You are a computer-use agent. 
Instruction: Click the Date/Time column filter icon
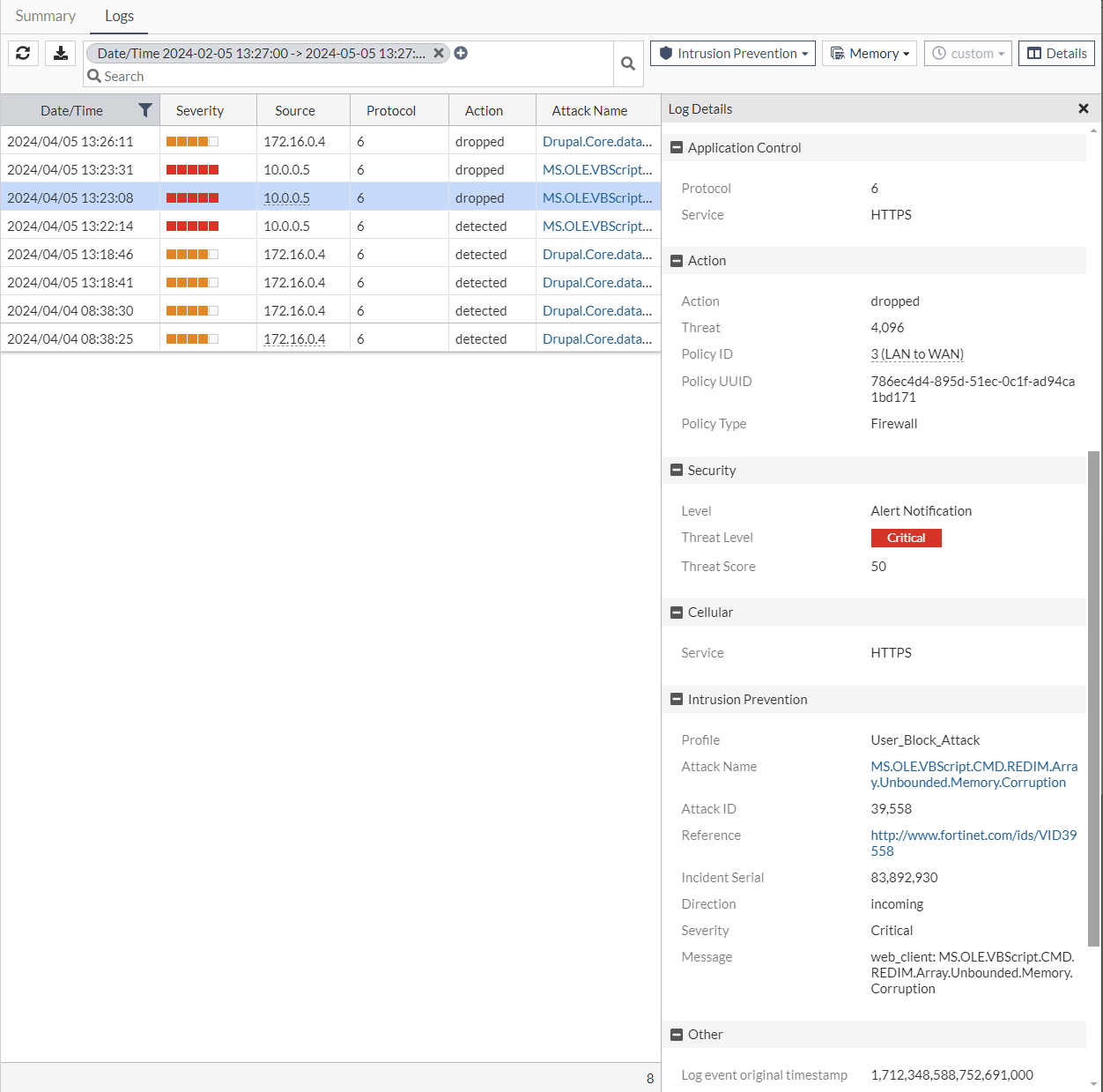(x=145, y=110)
